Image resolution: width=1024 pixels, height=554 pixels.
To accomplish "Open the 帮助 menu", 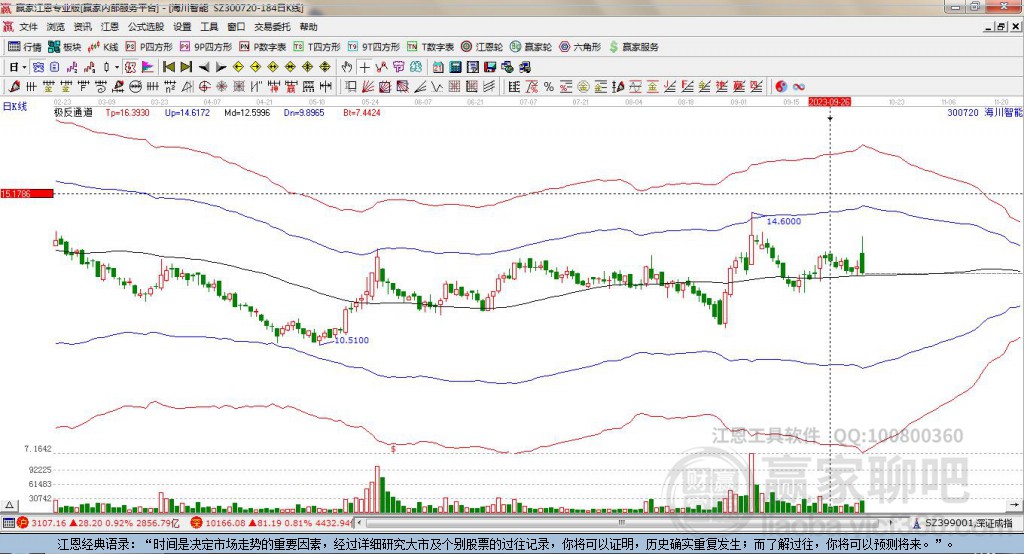I will (308, 27).
